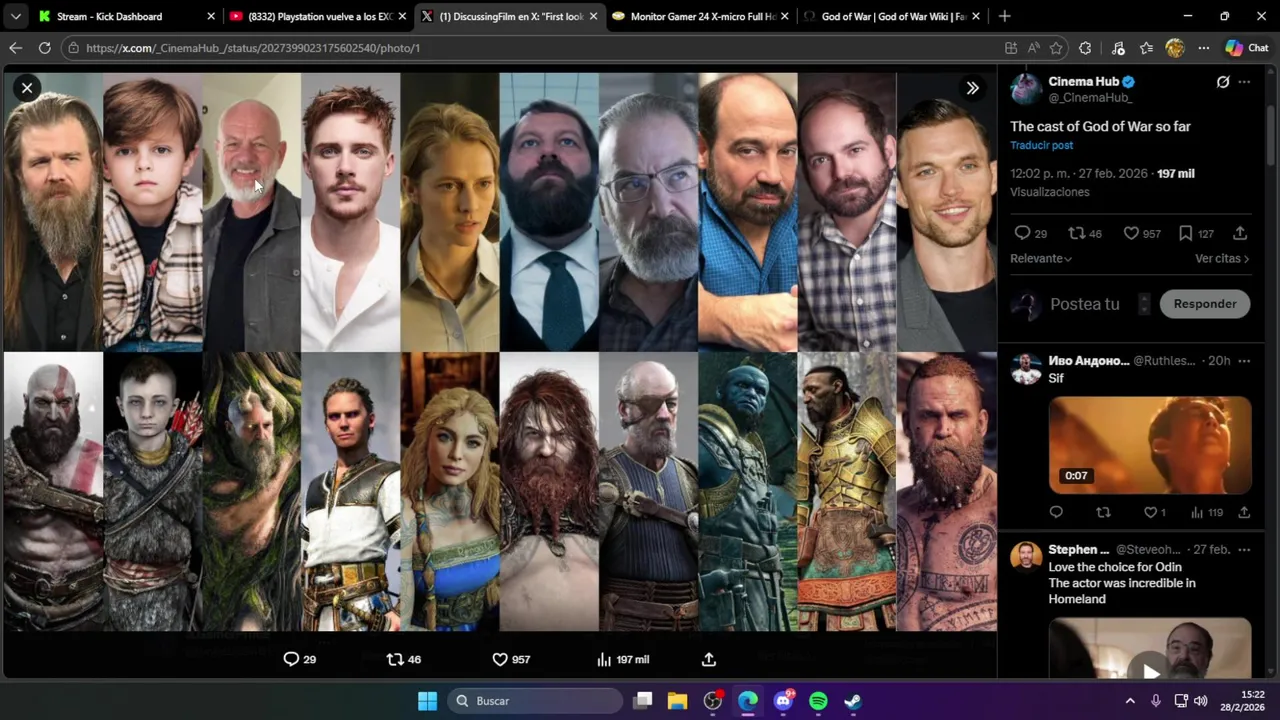
Task: Open Cinema Hub profile via avatar
Action: coord(1025,89)
